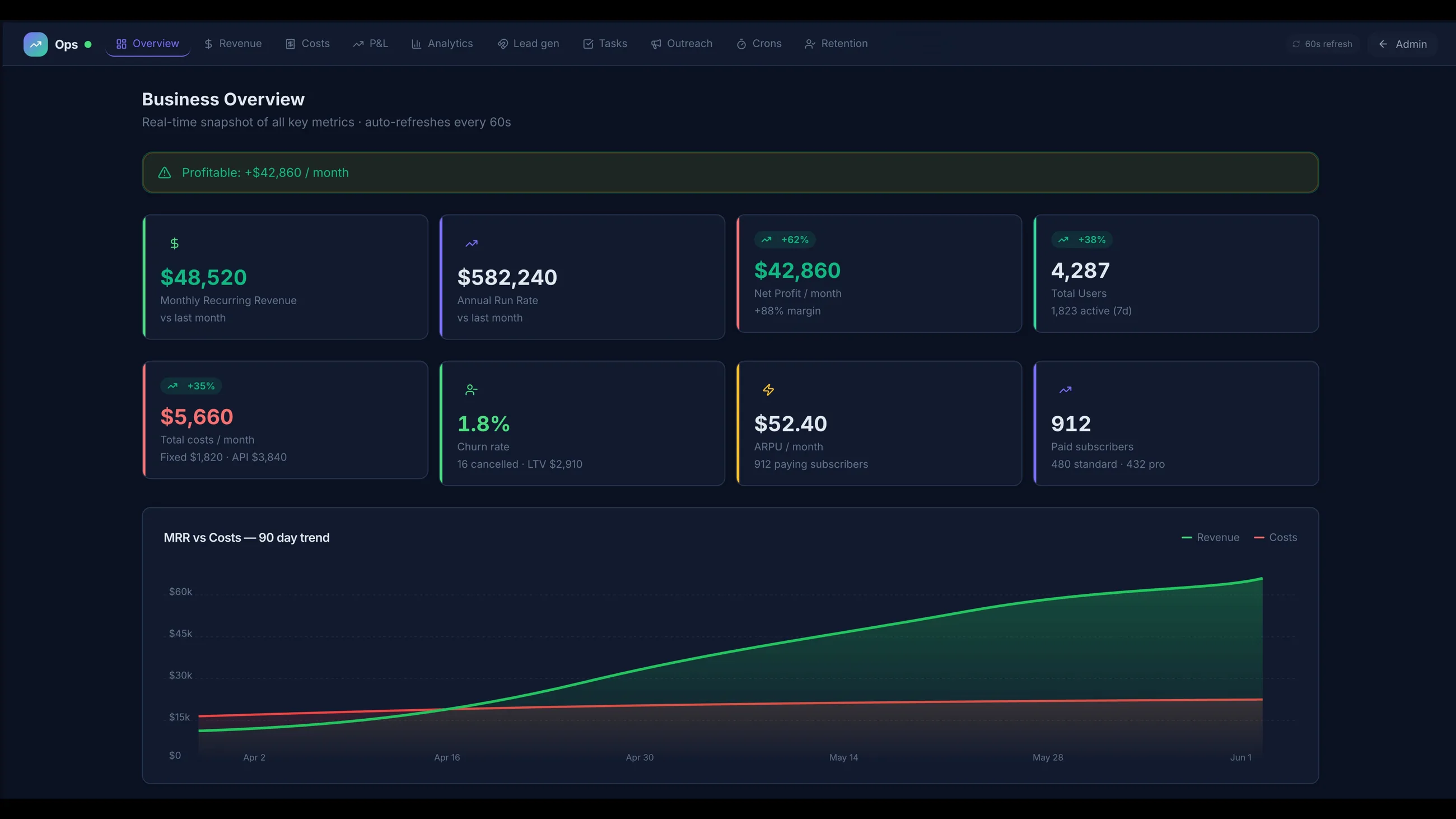This screenshot has width=1456, height=819.
Task: Click the 4,287 Total Users value
Action: pos(1080,271)
